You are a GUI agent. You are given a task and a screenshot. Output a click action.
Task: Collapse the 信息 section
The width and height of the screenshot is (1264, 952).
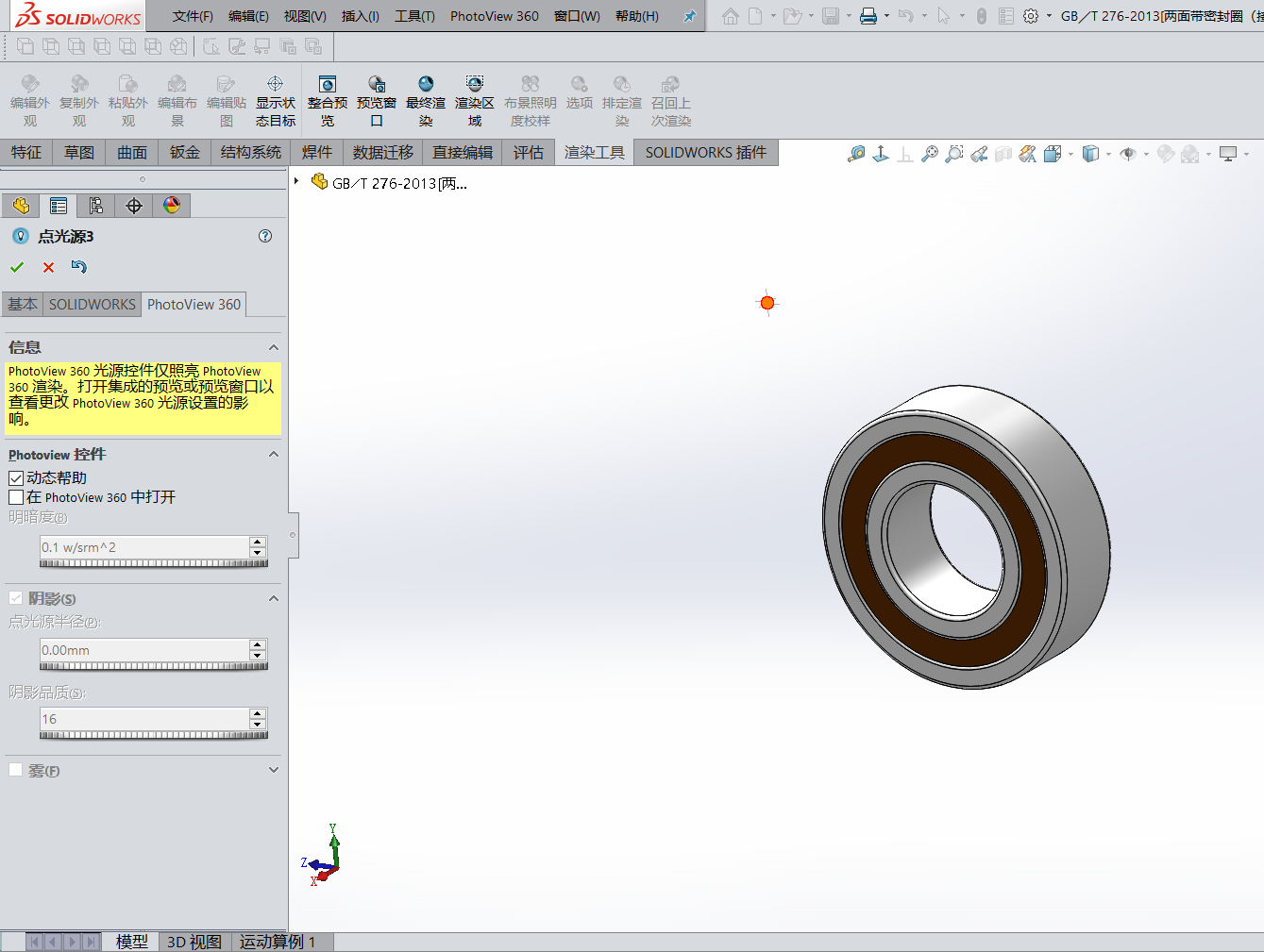tap(273, 346)
